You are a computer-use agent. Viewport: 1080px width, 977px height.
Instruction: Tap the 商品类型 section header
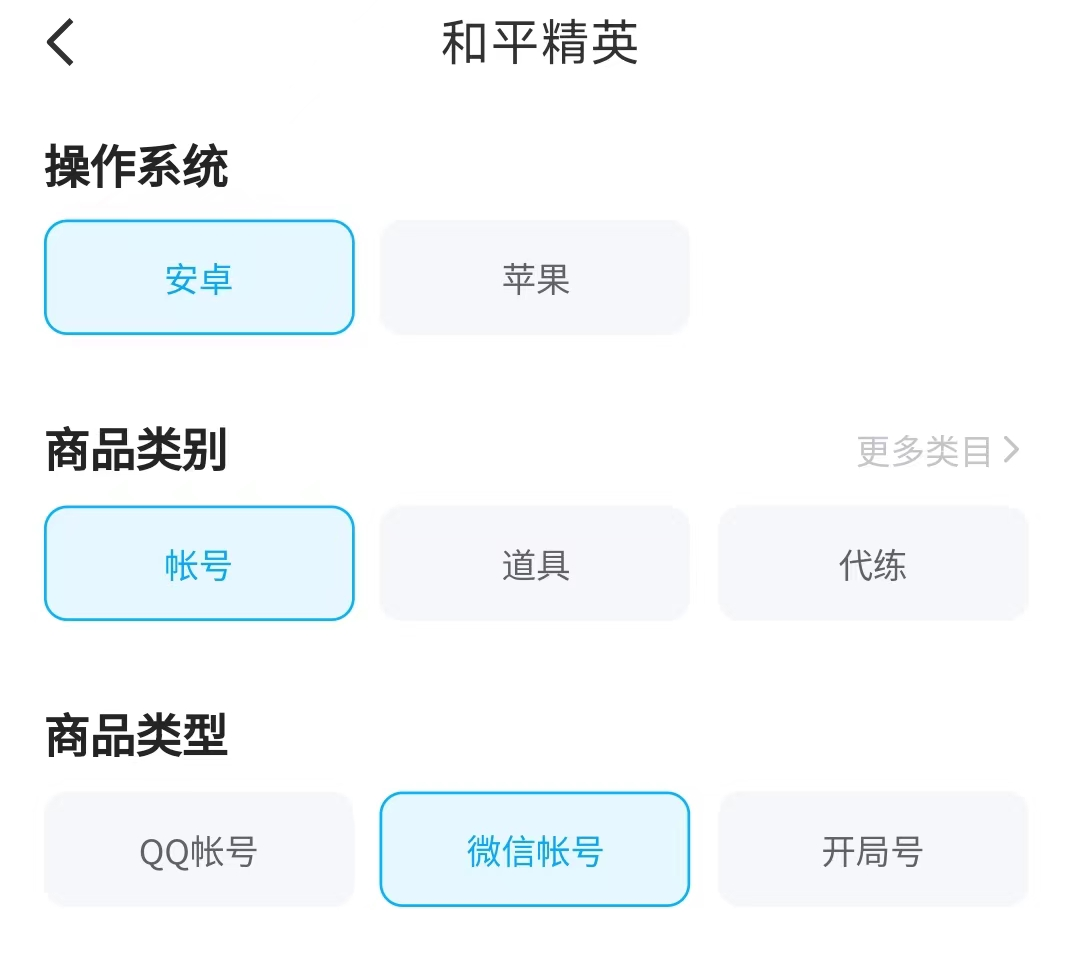pyautogui.click(x=137, y=737)
